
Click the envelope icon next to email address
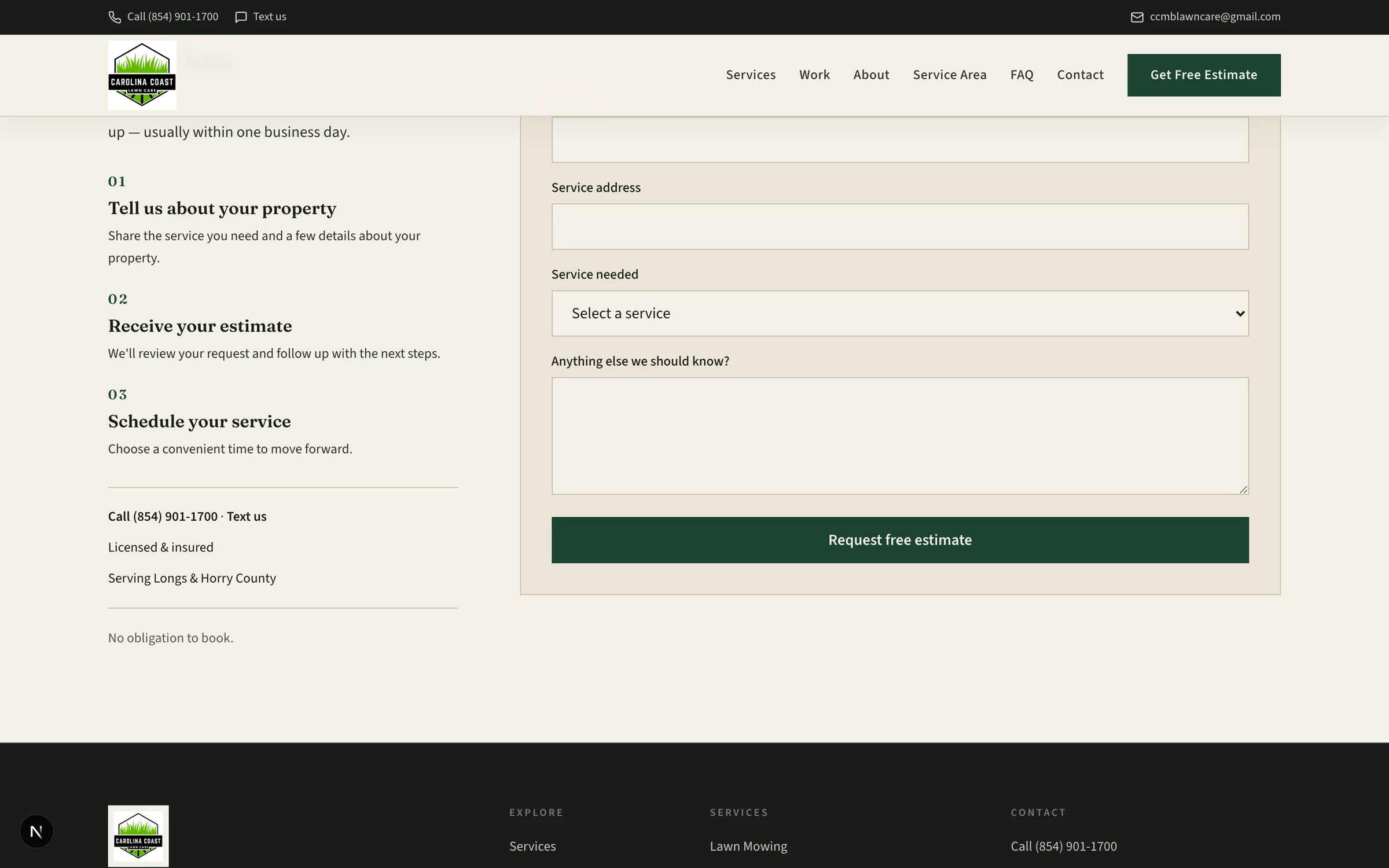point(1137,17)
